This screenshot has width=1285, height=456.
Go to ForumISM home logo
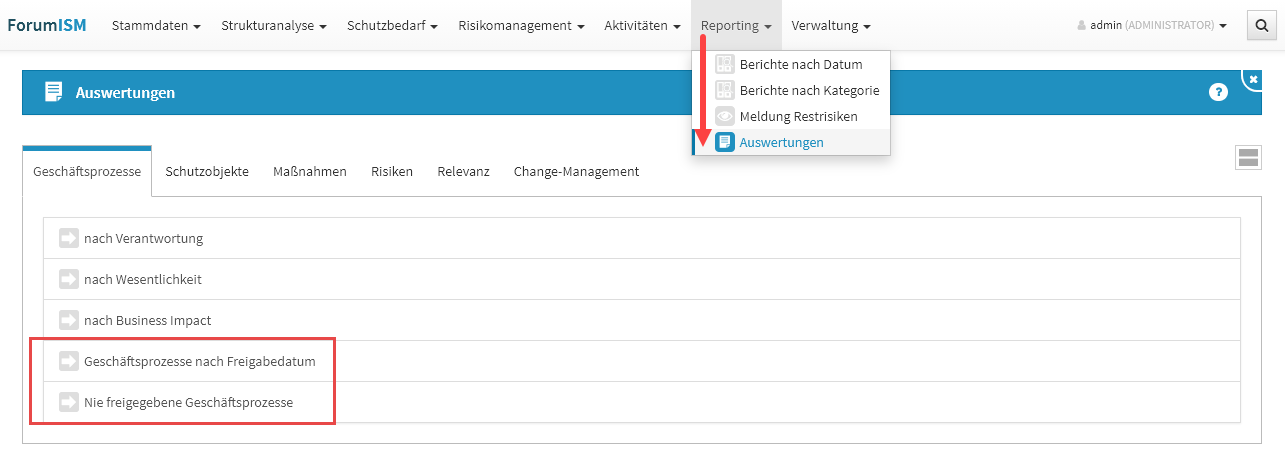pyautogui.click(x=47, y=26)
